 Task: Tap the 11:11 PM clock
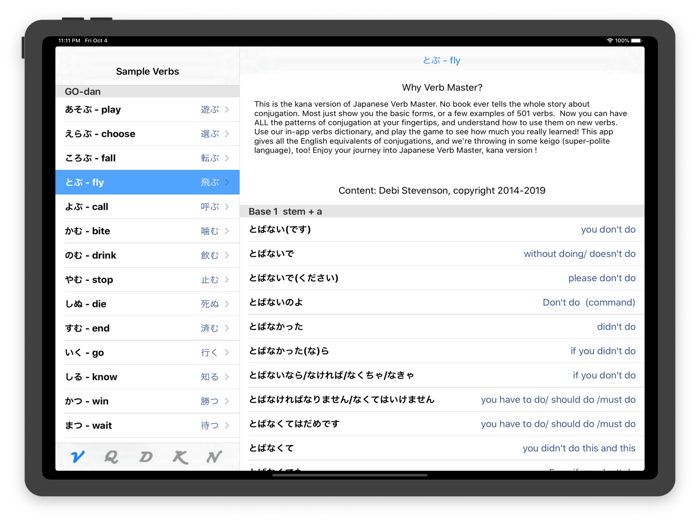(69, 41)
